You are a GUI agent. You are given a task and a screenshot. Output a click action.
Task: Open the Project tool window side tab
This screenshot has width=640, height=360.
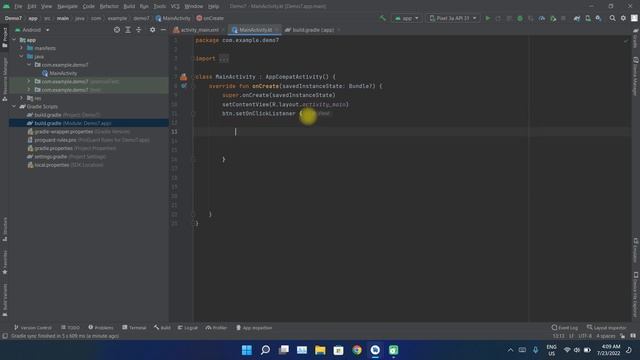(4, 38)
